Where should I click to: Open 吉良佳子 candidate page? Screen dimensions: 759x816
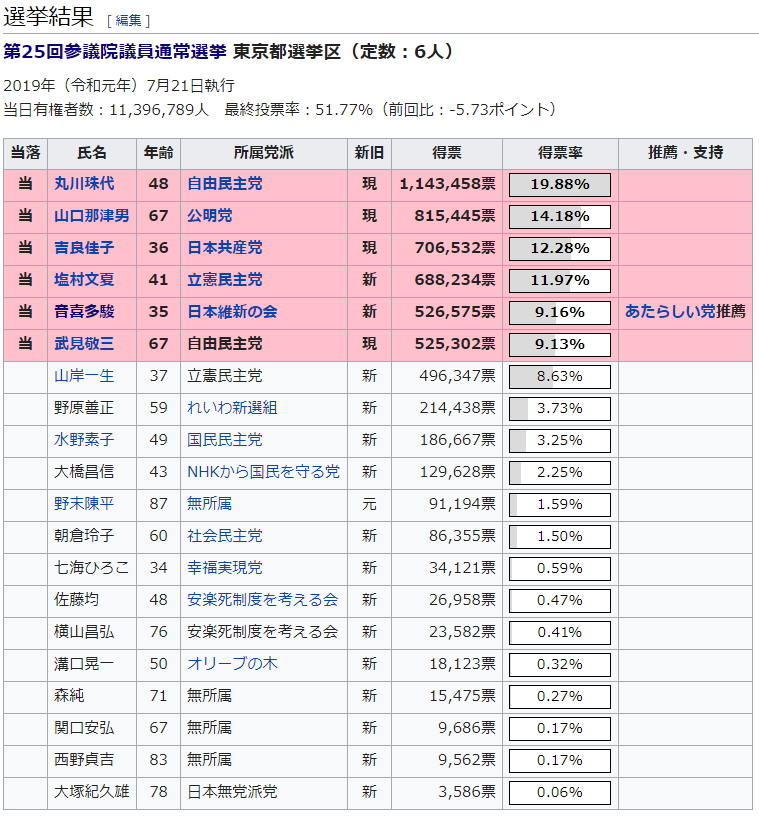click(84, 248)
